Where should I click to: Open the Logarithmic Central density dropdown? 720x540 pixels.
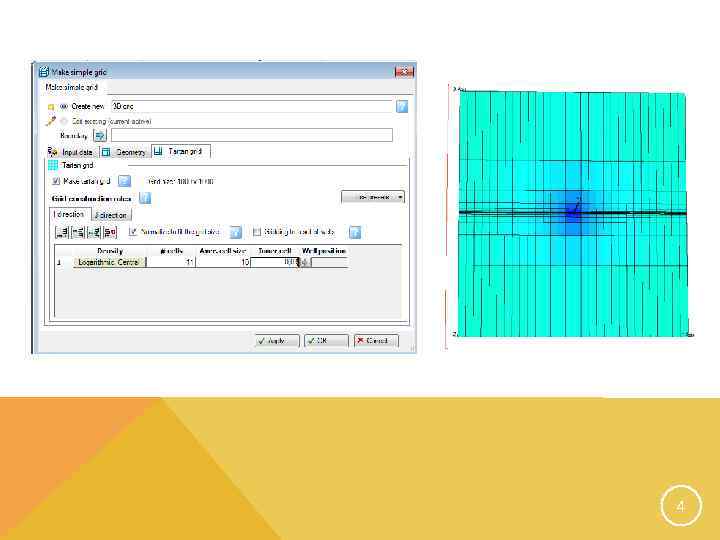click(109, 262)
